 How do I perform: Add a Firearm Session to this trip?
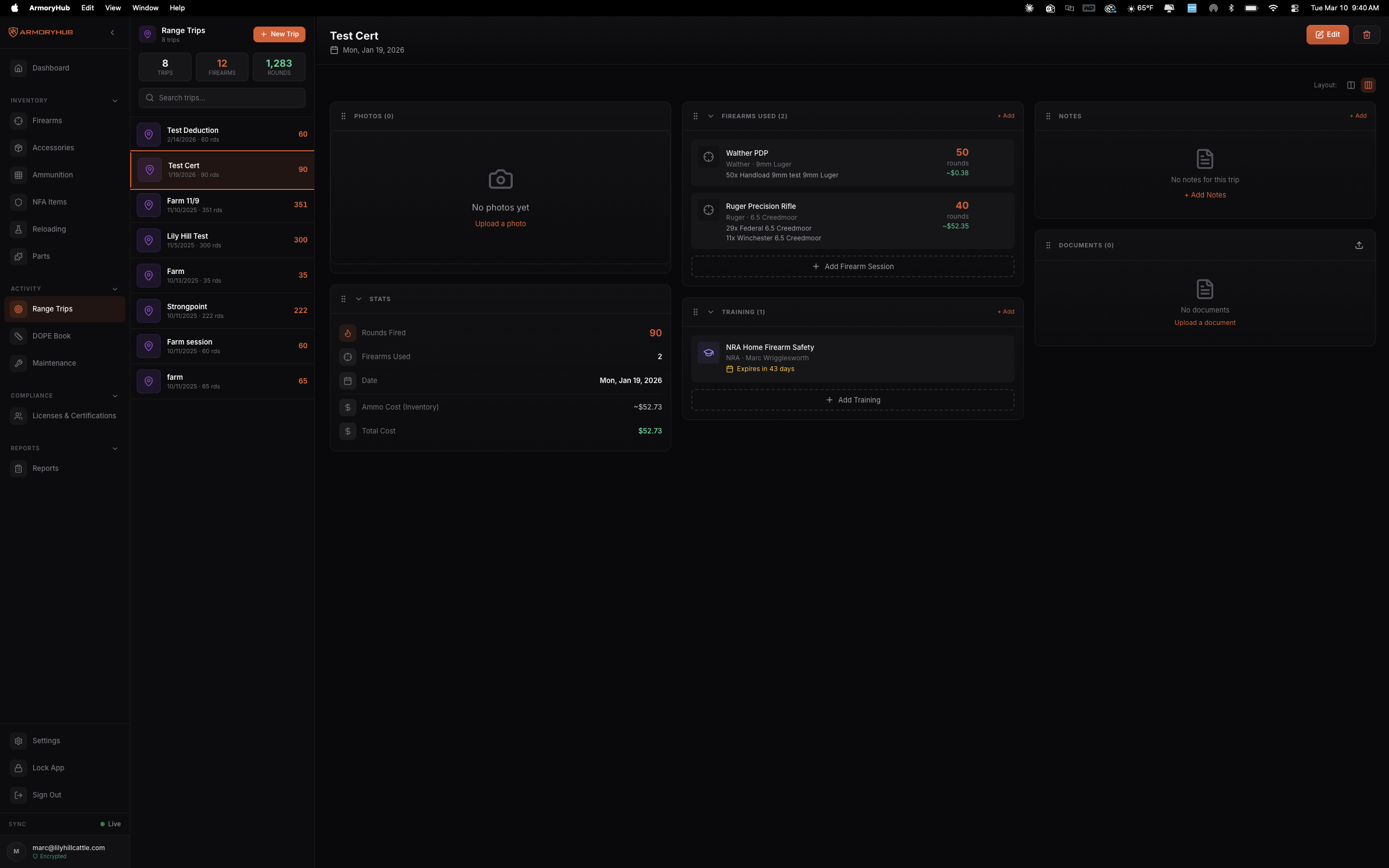[853, 266]
